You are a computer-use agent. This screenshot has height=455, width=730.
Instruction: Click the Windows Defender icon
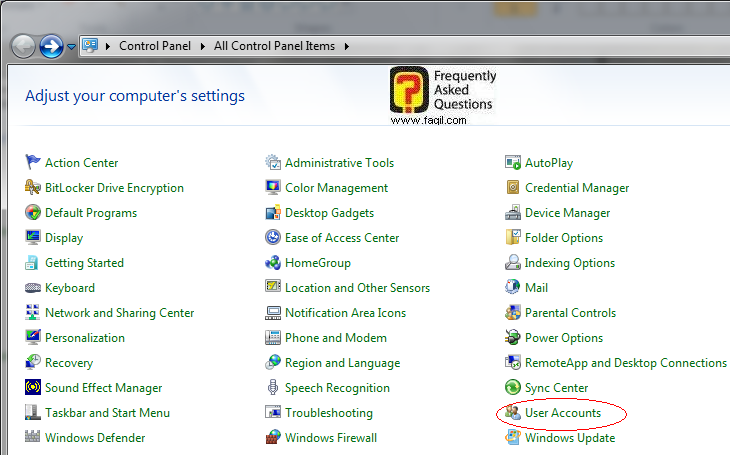(33, 438)
